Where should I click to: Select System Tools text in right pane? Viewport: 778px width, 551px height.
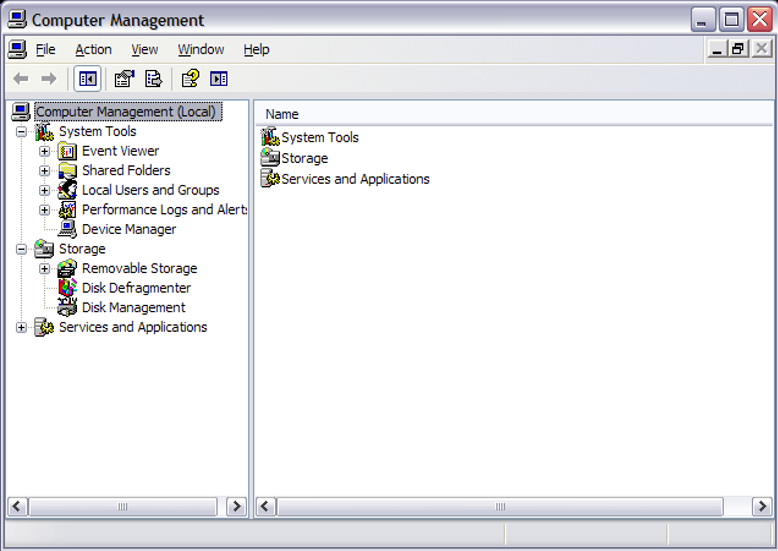320,138
